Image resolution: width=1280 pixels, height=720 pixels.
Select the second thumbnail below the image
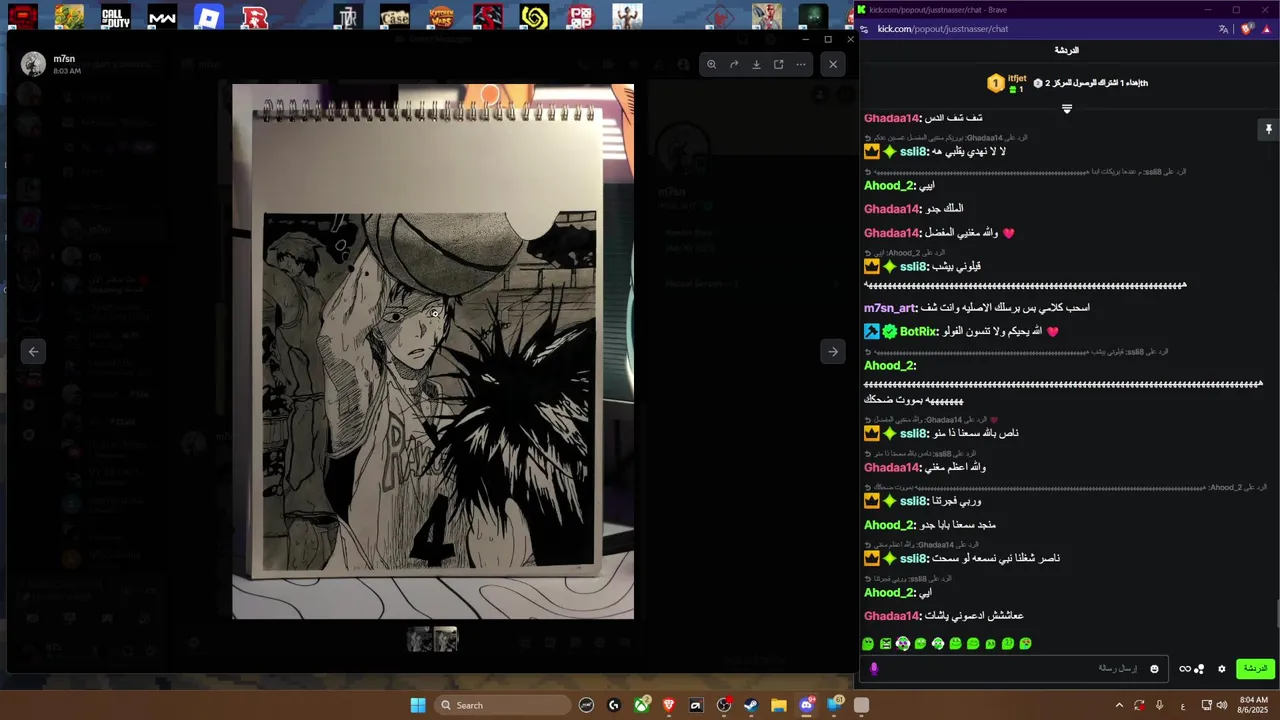pos(446,639)
